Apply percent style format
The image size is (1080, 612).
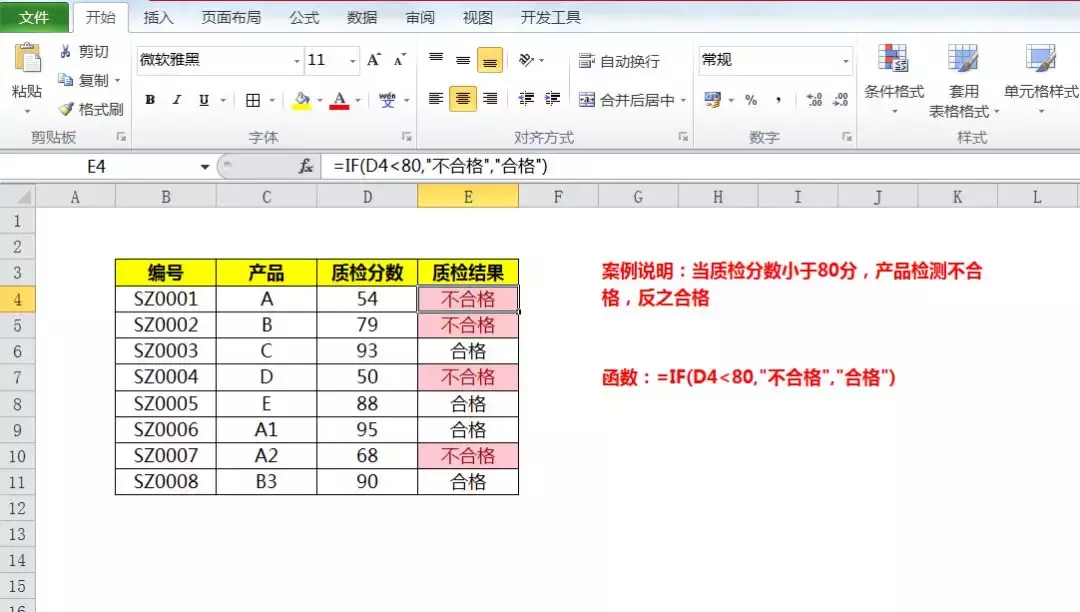coord(751,101)
